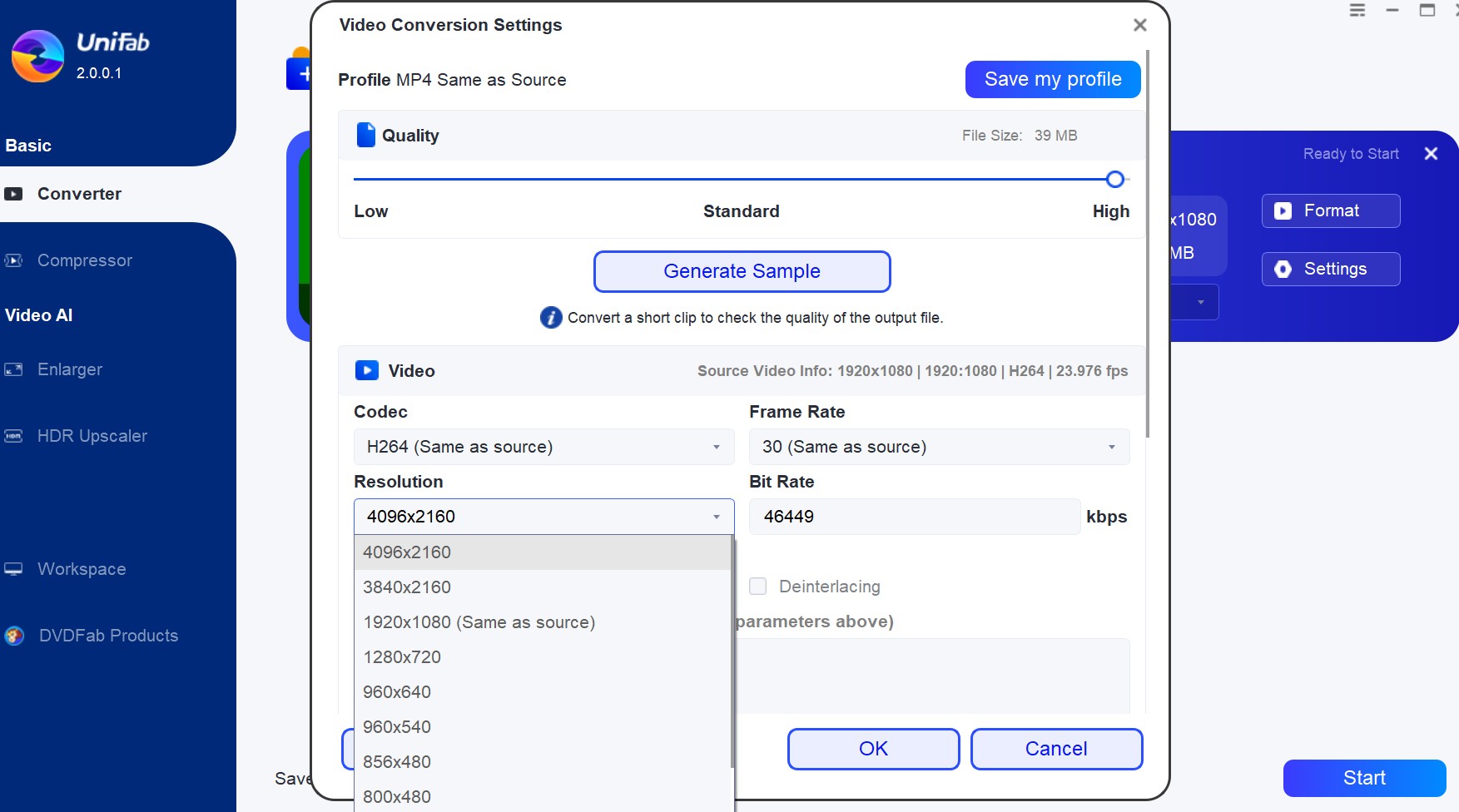Viewport: 1459px width, 812px height.
Task: Pick 960x640 resolution option
Action: pos(543,692)
